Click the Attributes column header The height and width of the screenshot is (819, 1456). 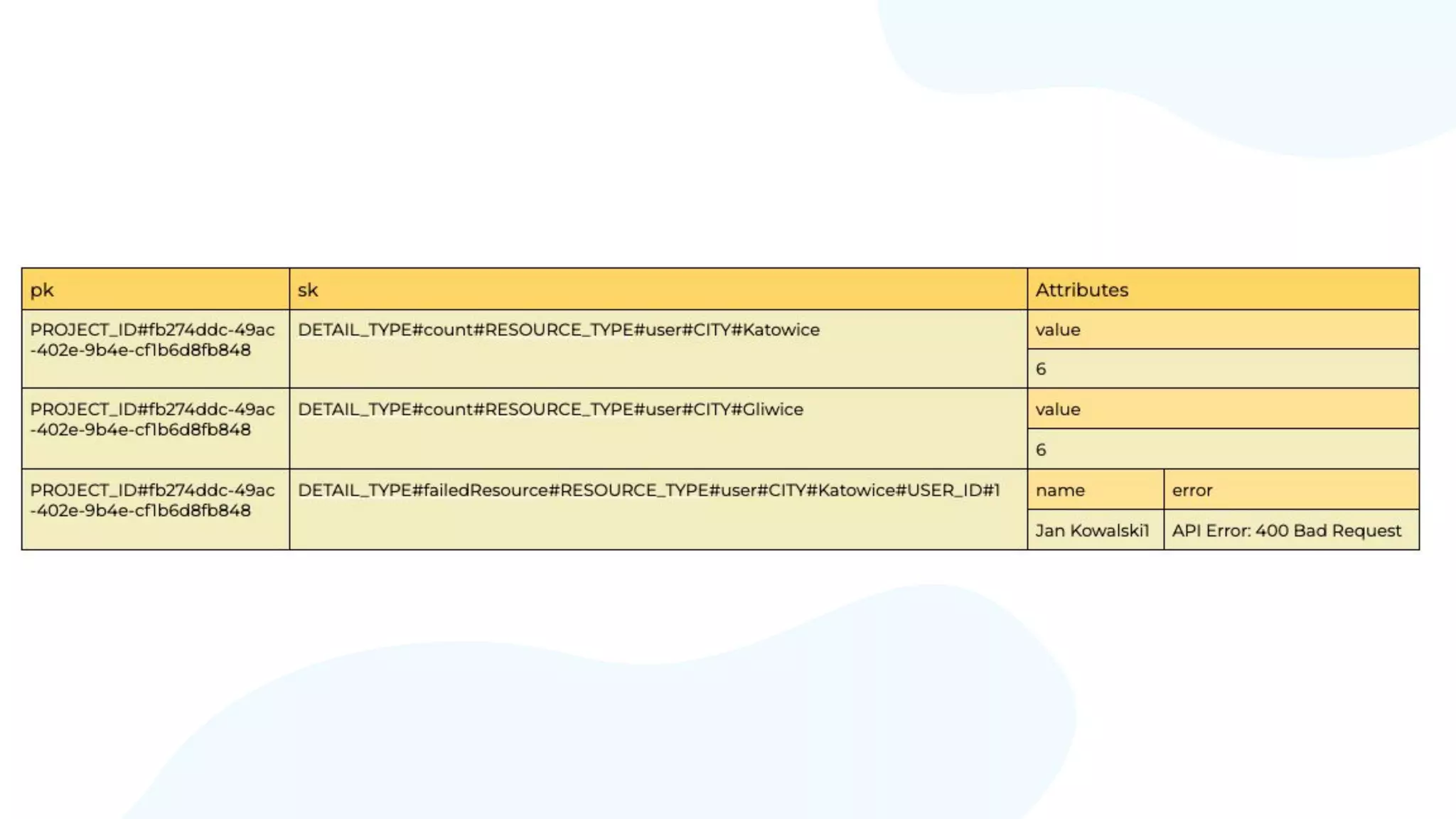[1223, 289]
